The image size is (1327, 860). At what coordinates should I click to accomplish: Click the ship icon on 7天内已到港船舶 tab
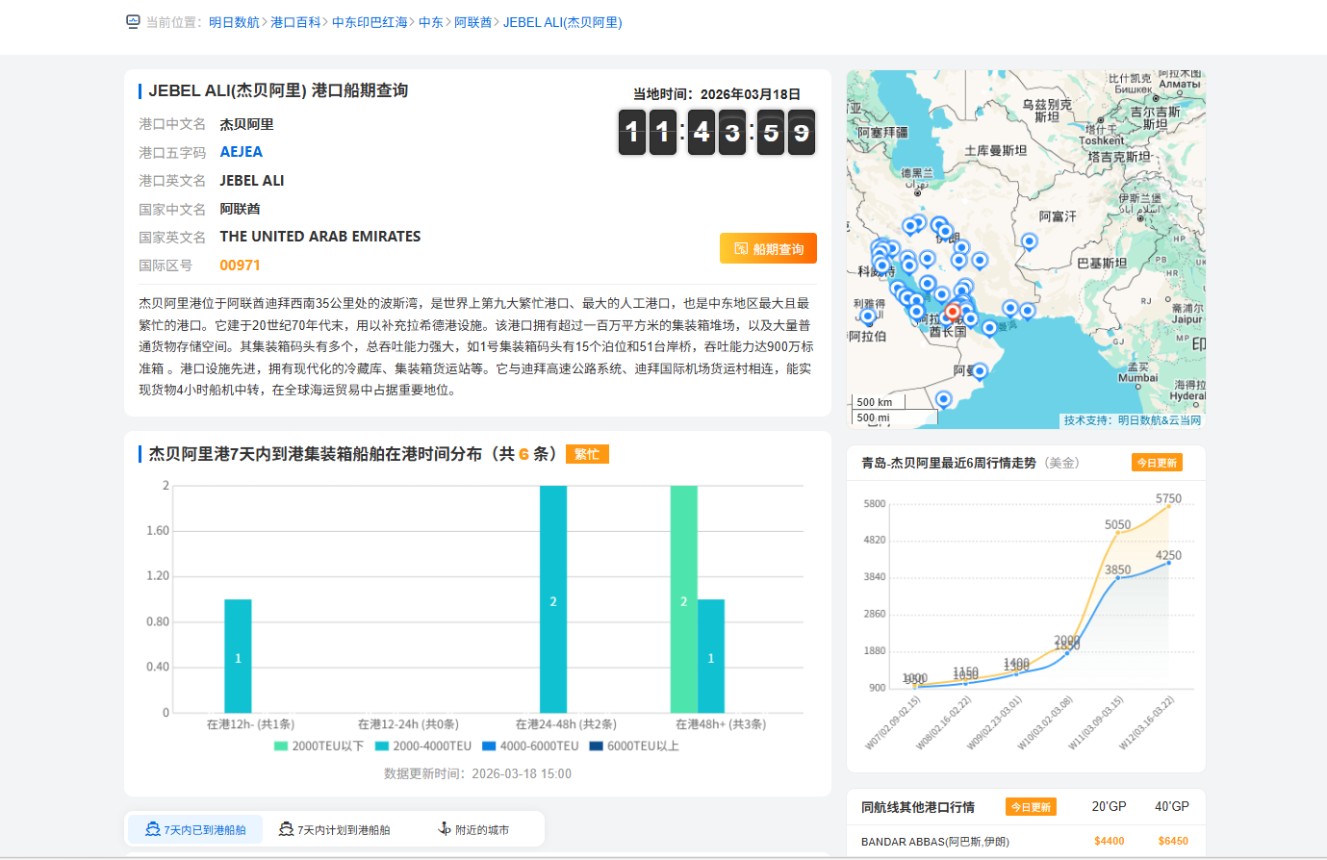tap(153, 829)
